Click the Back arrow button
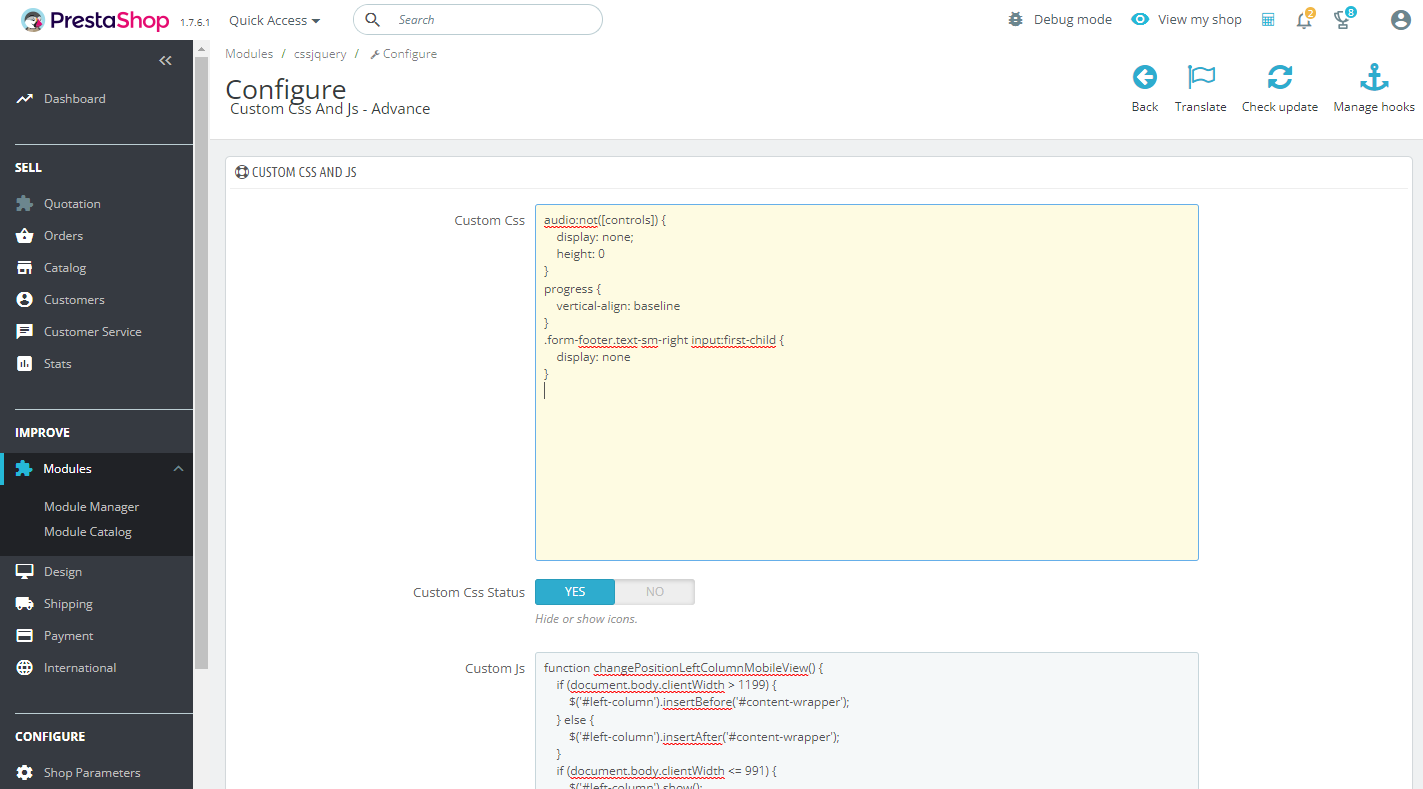Viewport: 1423px width, 789px height. point(1145,89)
